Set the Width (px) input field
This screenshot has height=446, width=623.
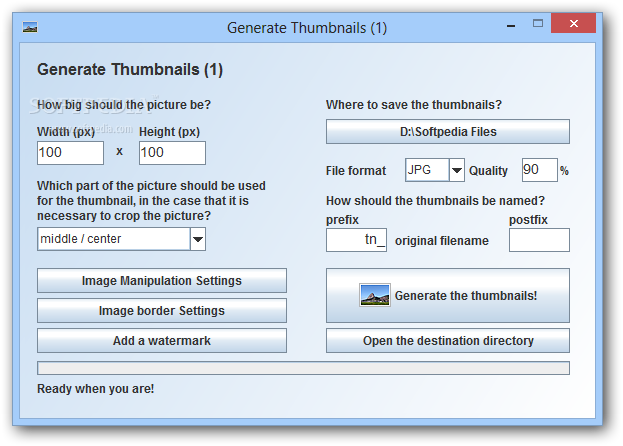(x=70, y=153)
